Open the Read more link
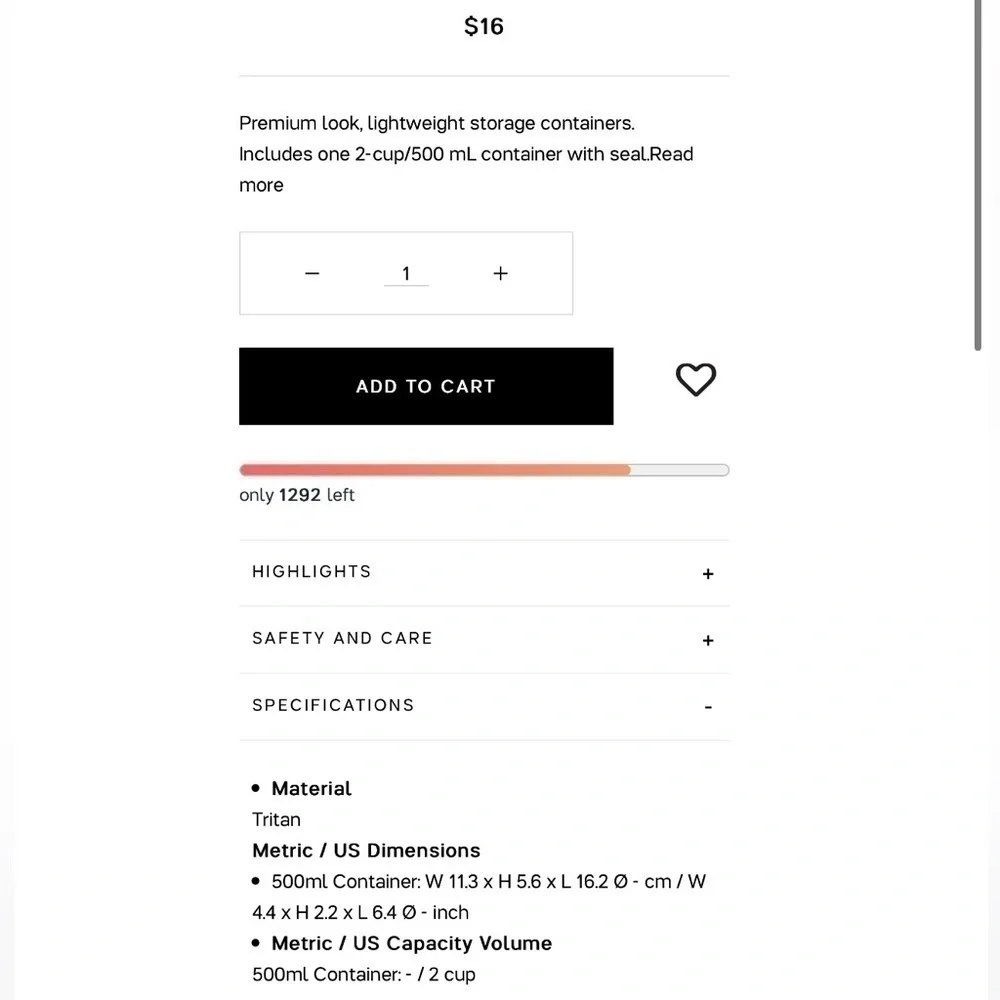Screen dimensions: 1000x1000 tap(466, 170)
